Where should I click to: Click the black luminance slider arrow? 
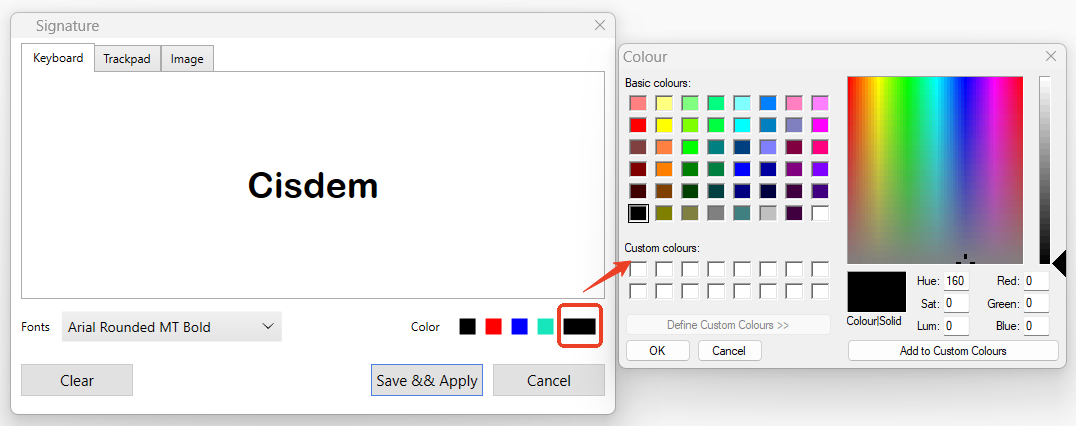tap(1058, 263)
